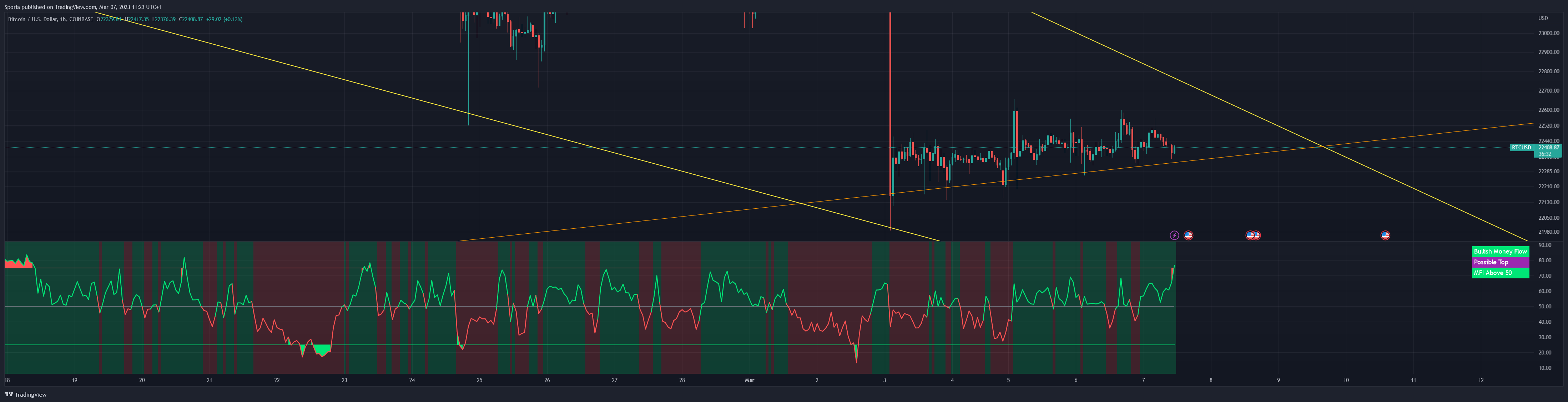Click the 70.00 level on indicator axis
The width and height of the screenshot is (1568, 402).
pos(1544,276)
